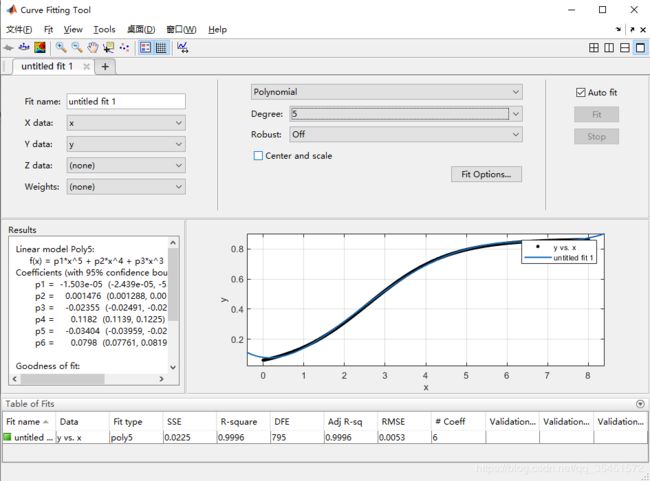The image size is (650, 481).
Task: Open the Robust dropdown set to Off
Action: [x=406, y=134]
